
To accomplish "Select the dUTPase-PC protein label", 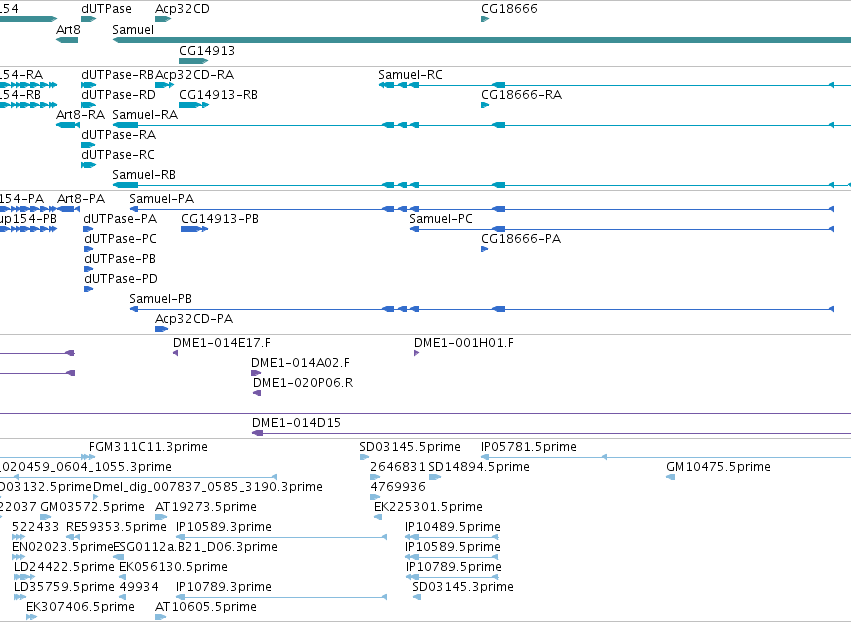I will coord(120,239).
